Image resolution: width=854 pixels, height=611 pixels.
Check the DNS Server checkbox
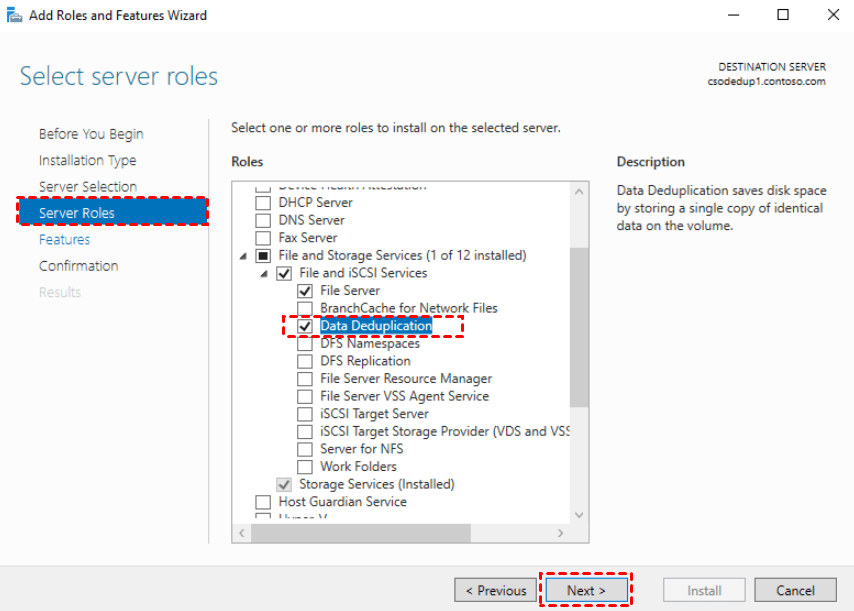pyautogui.click(x=263, y=221)
